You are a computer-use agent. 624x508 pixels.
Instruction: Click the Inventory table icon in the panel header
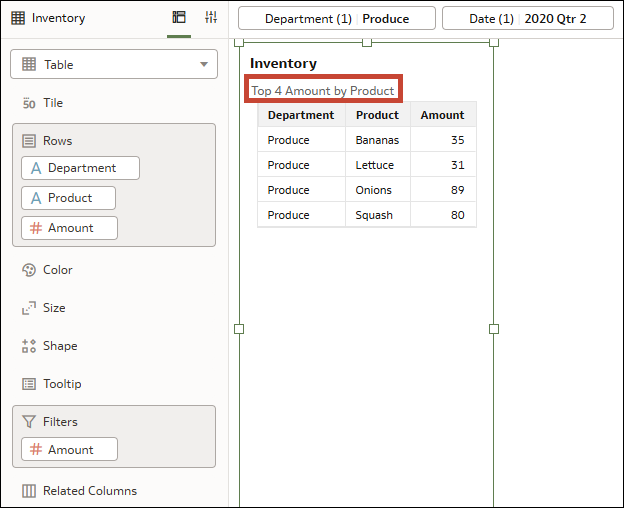[18, 18]
